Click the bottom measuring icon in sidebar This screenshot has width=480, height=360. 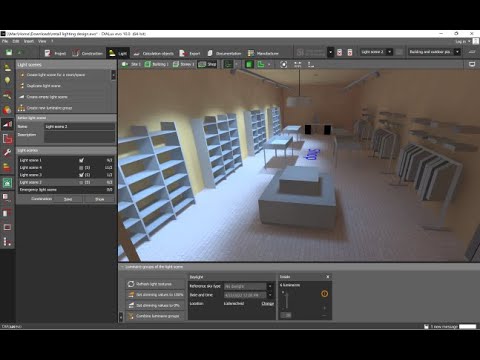(7, 242)
